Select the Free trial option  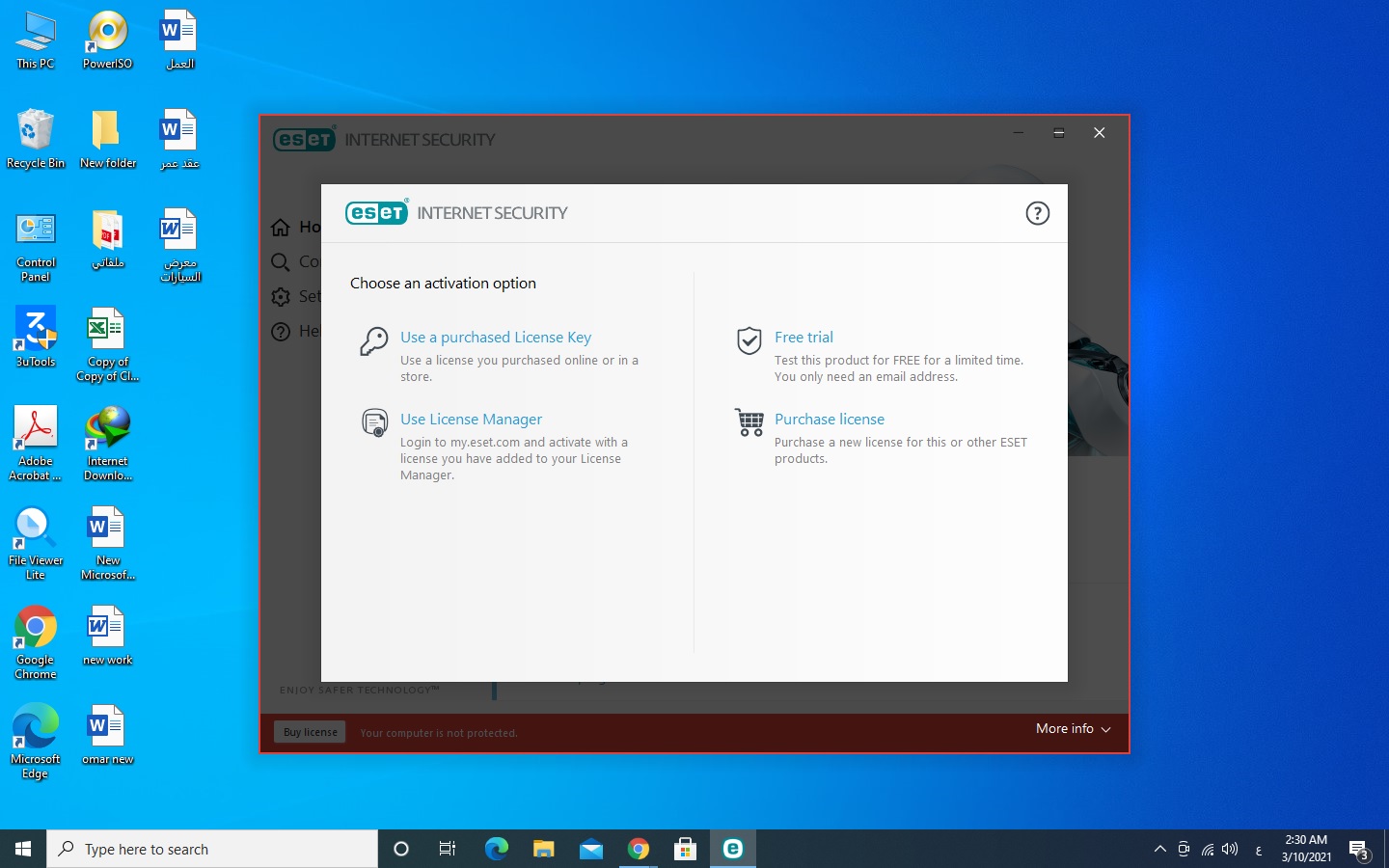click(x=803, y=338)
